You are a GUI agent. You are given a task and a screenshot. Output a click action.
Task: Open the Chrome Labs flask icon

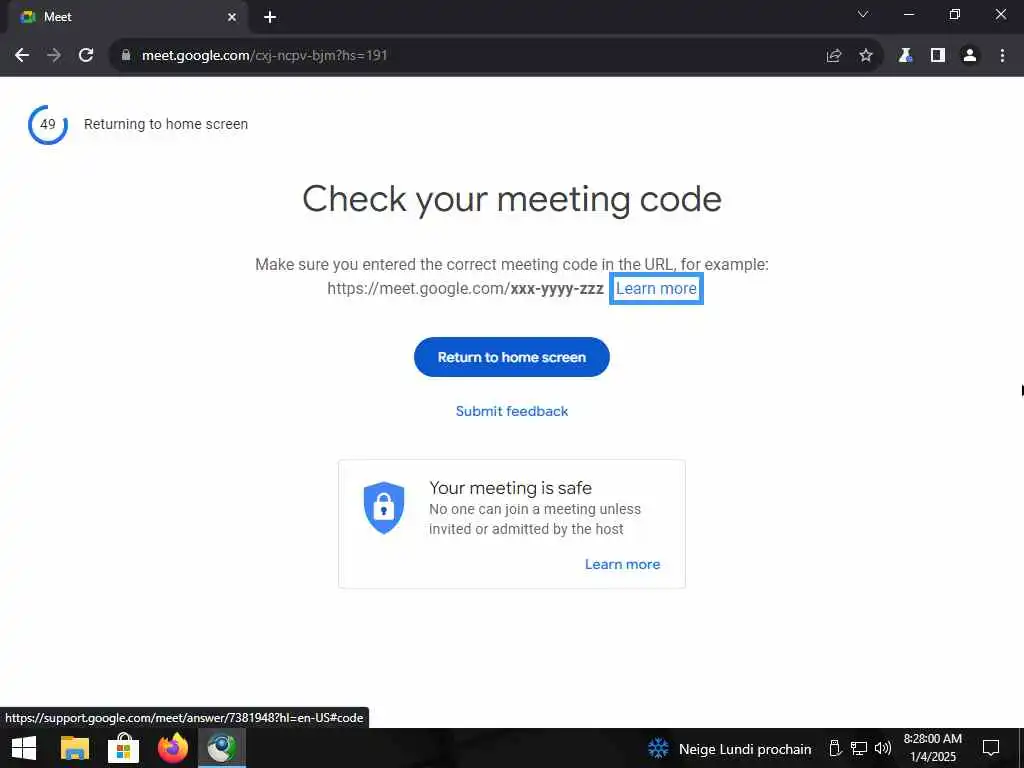[905, 56]
